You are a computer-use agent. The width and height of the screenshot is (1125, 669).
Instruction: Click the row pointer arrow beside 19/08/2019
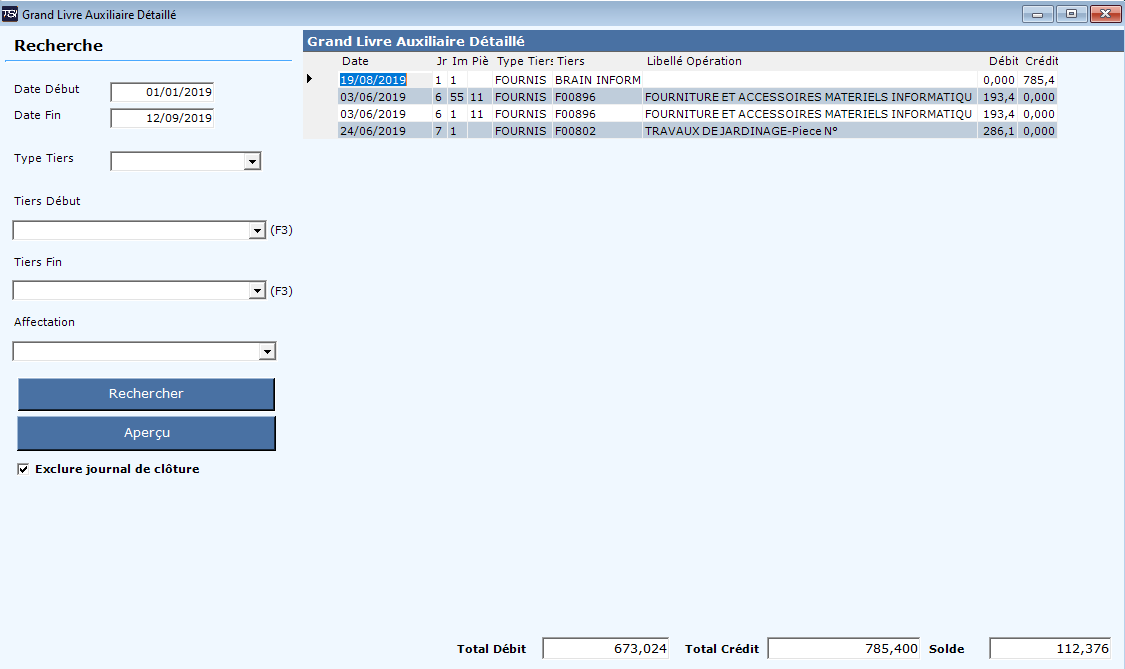309,79
